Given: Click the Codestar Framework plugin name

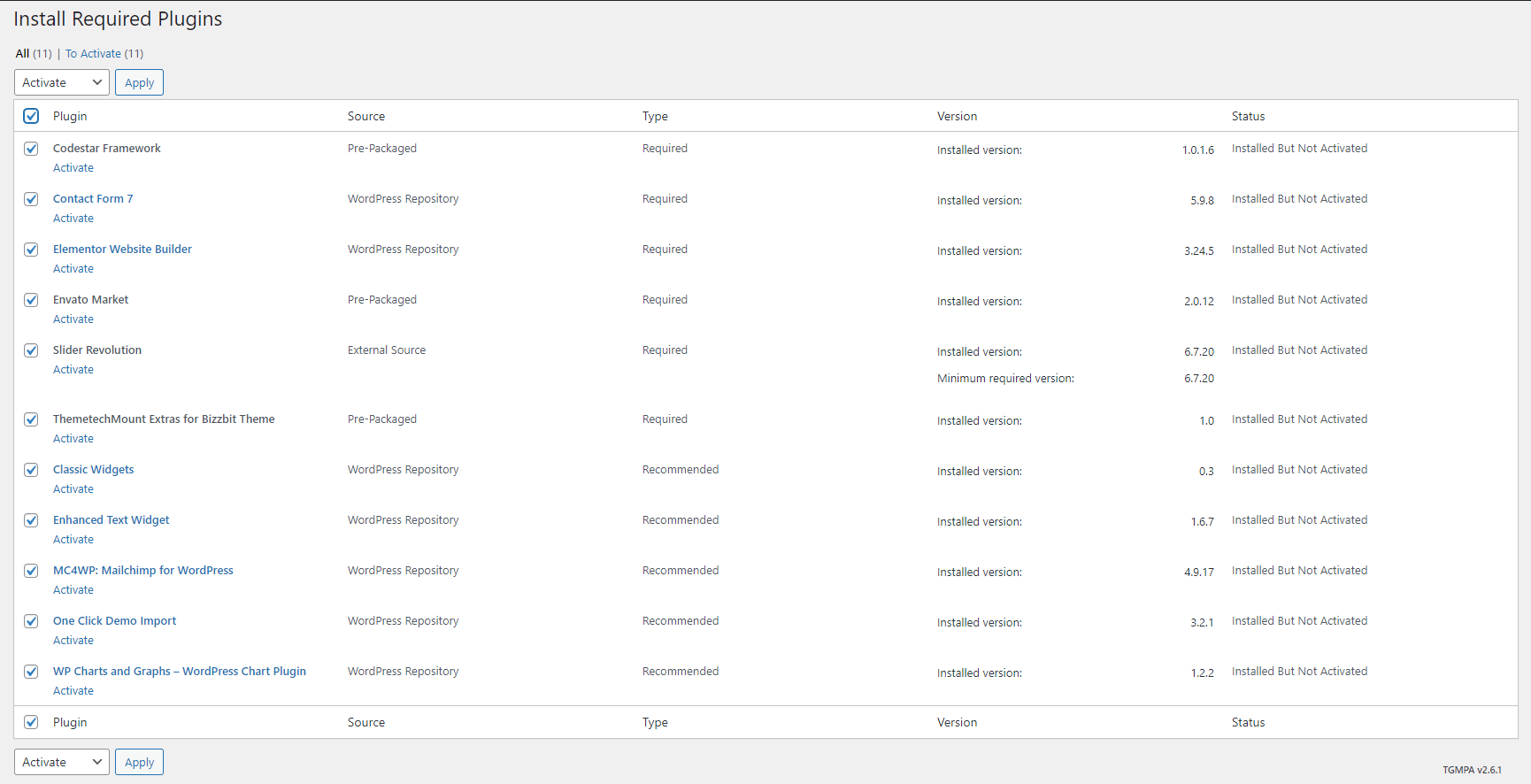Looking at the screenshot, I should coord(107,149).
